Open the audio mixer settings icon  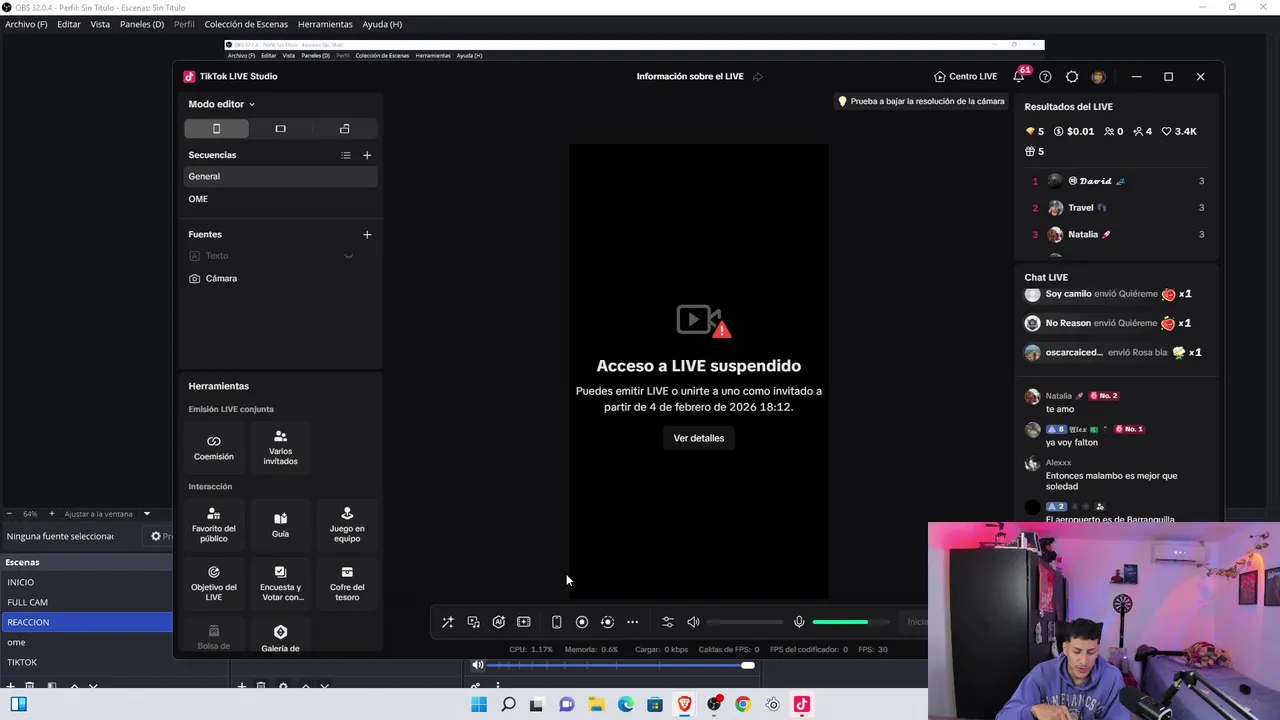tap(668, 622)
